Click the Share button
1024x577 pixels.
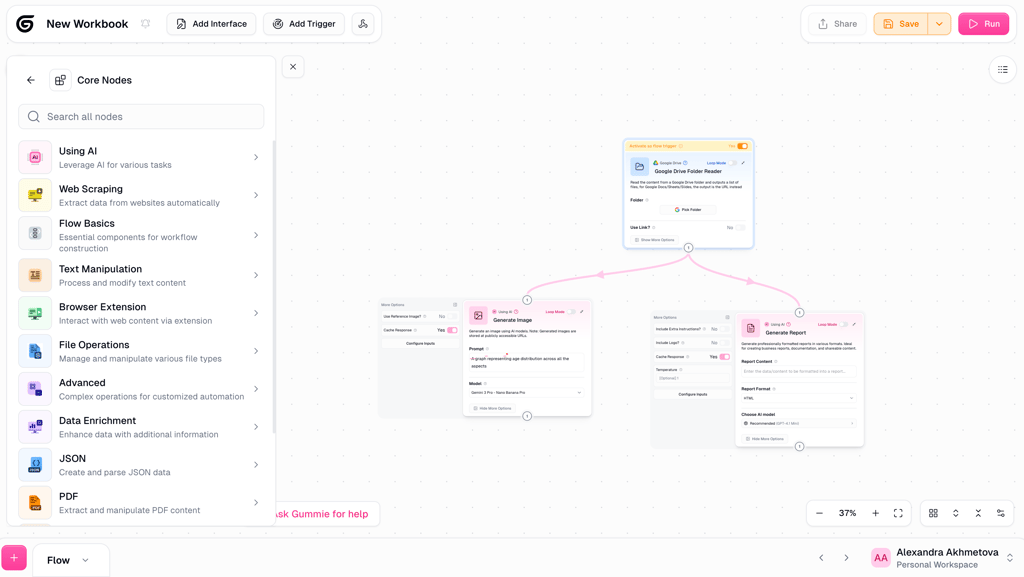pos(837,24)
